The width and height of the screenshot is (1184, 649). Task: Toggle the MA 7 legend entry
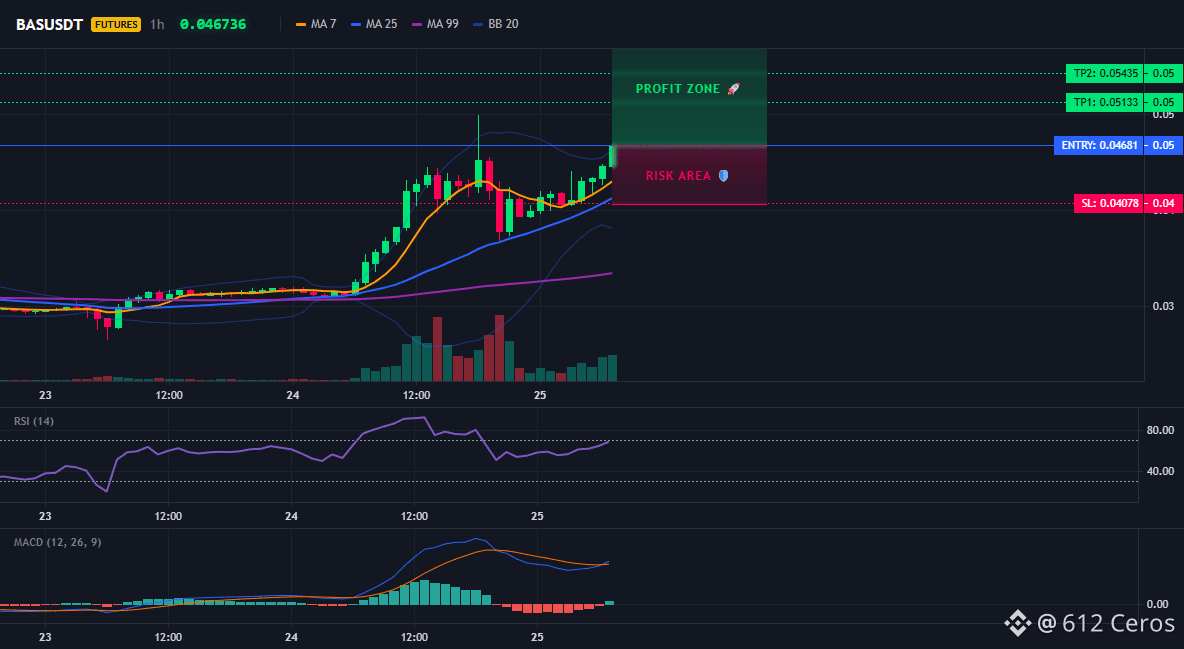coord(316,24)
